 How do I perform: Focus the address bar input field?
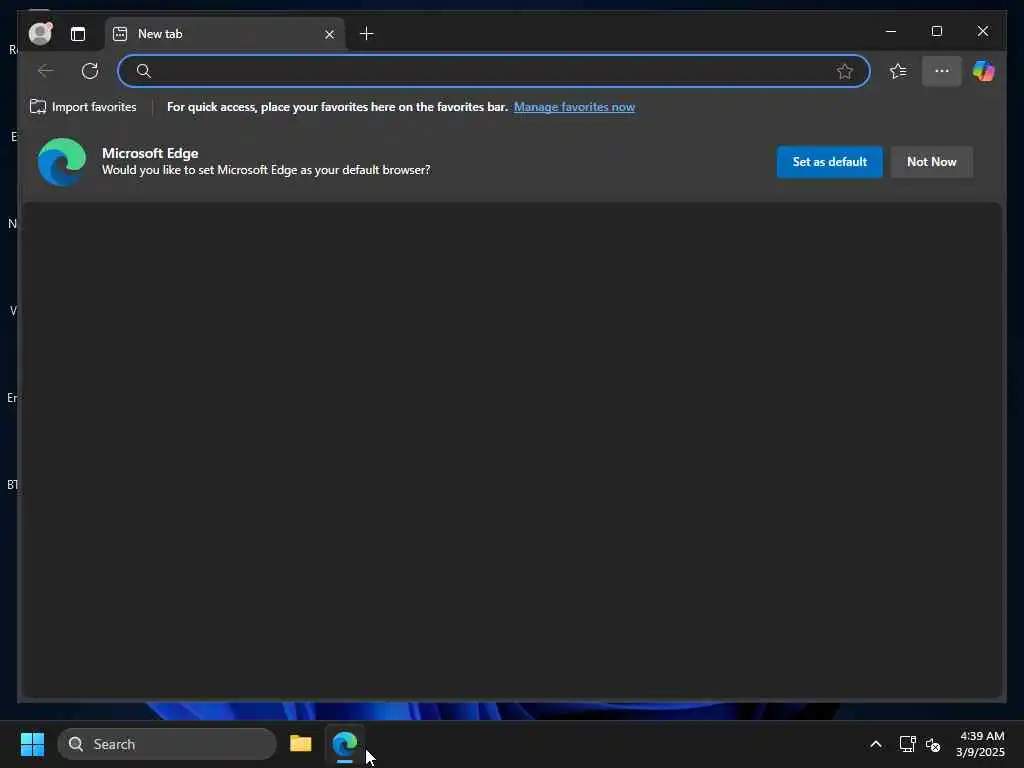tap(494, 71)
